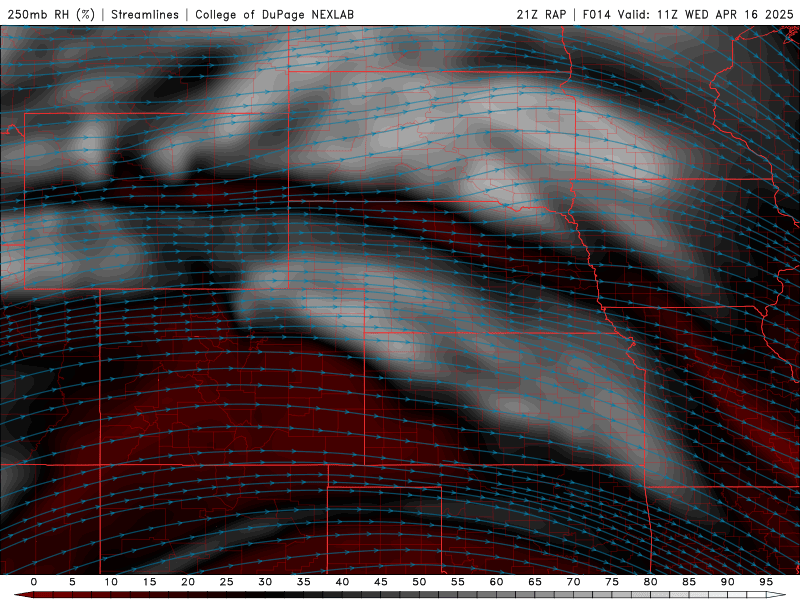Image resolution: width=800 pixels, height=600 pixels.
Task: Click the '0' value on the color scale
Action: (34, 582)
